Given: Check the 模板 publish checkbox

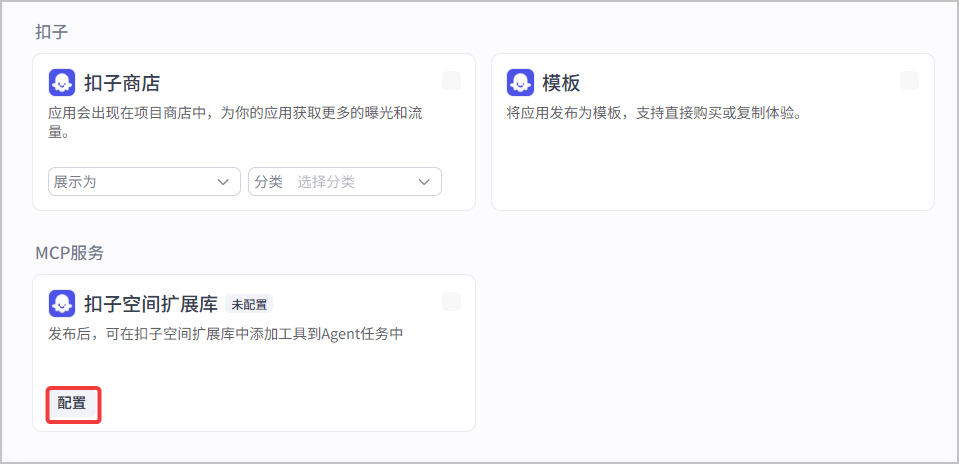Looking at the screenshot, I should pyautogui.click(x=909, y=81).
